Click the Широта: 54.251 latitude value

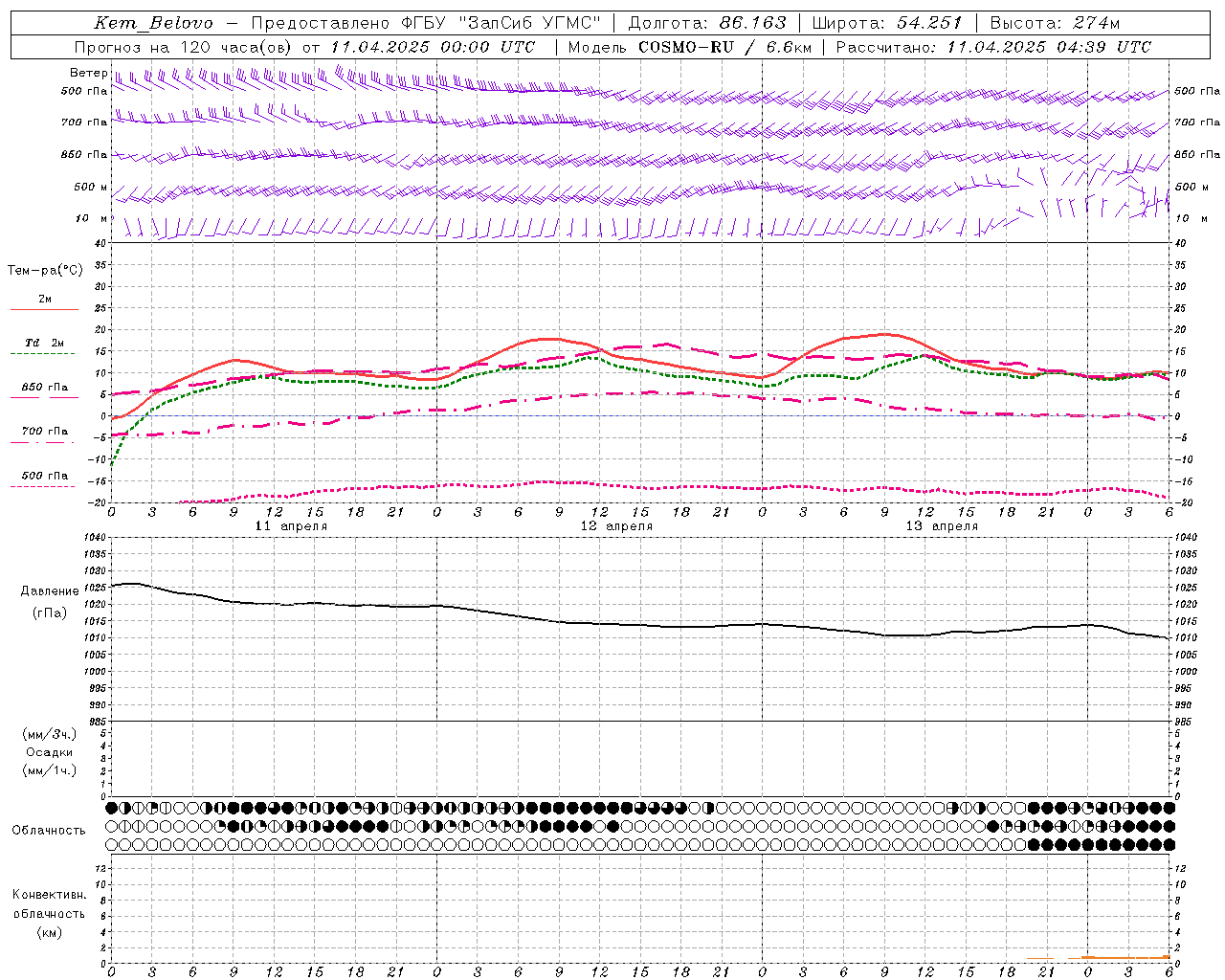click(x=887, y=23)
